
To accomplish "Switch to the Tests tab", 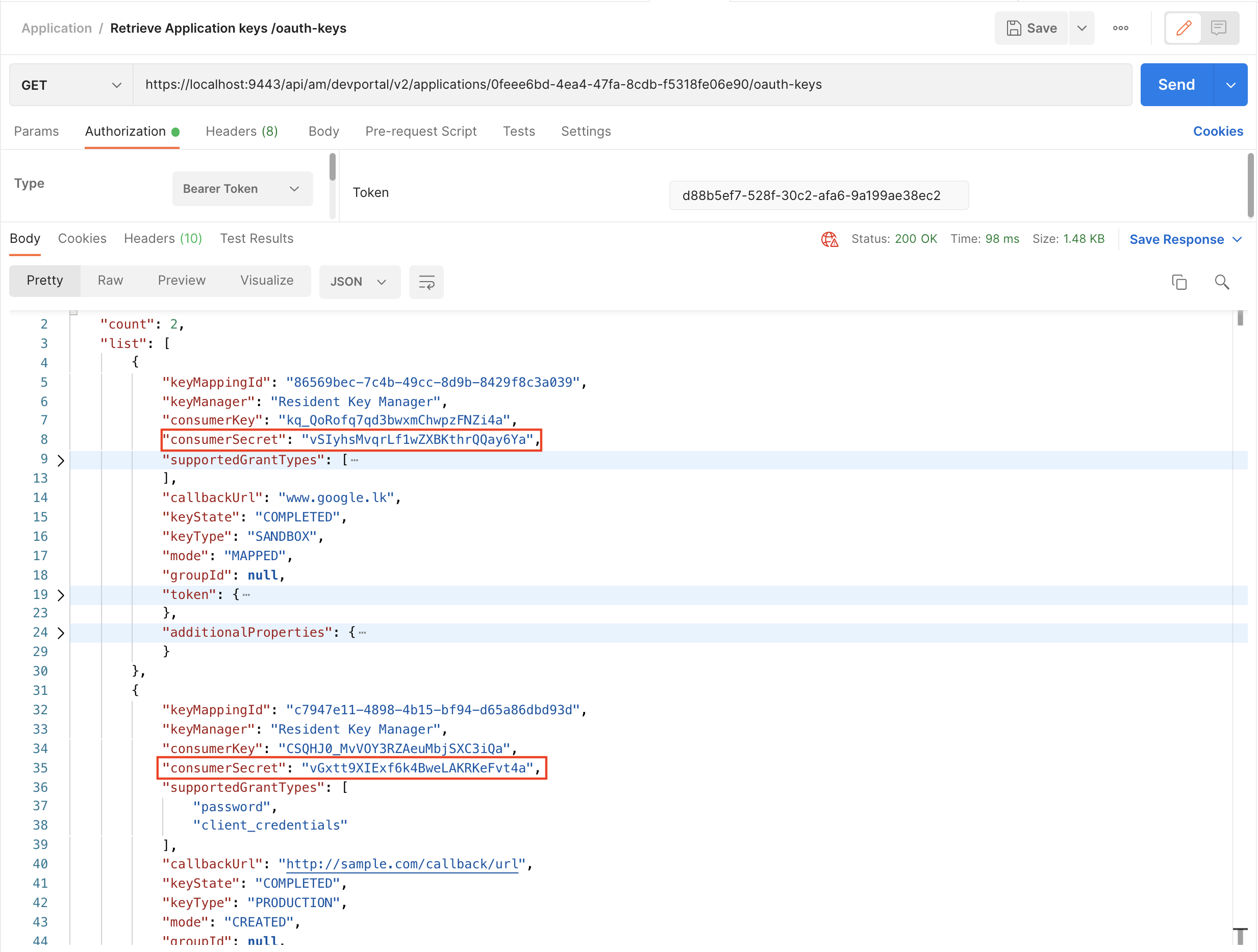I will 519,131.
